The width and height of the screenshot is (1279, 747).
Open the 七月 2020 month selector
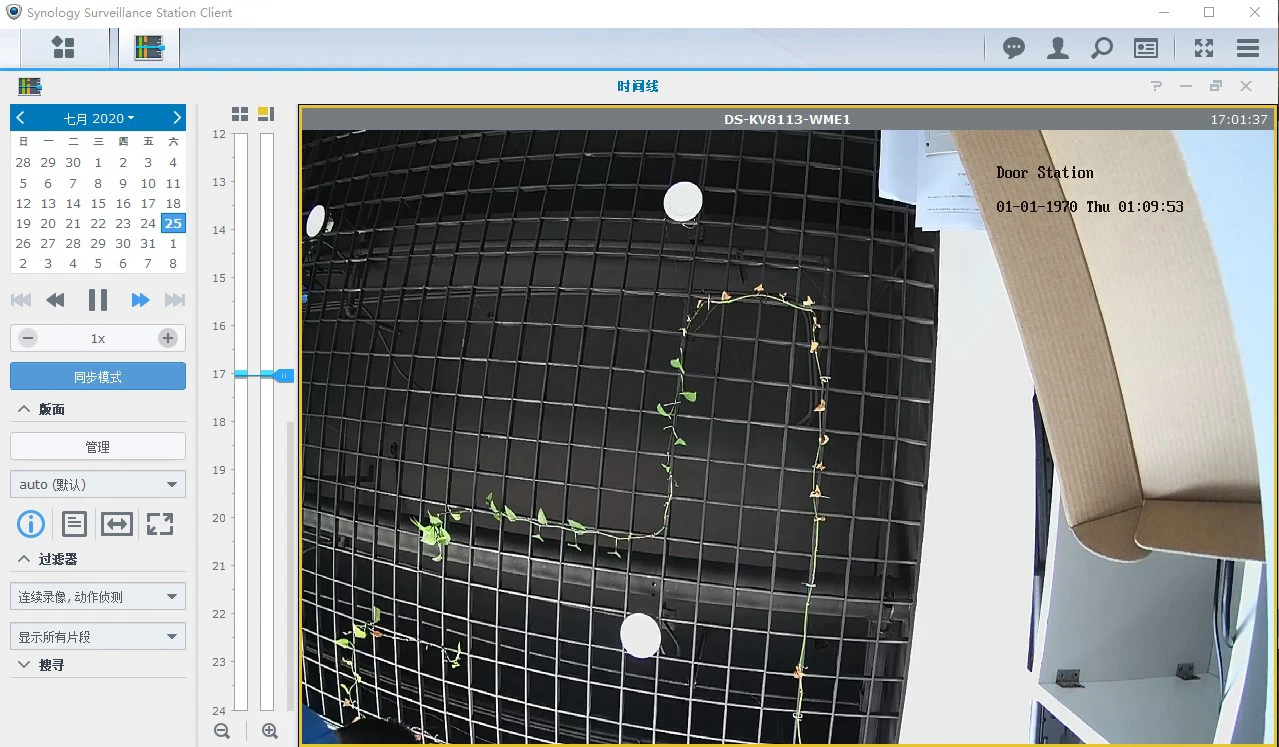tap(99, 118)
